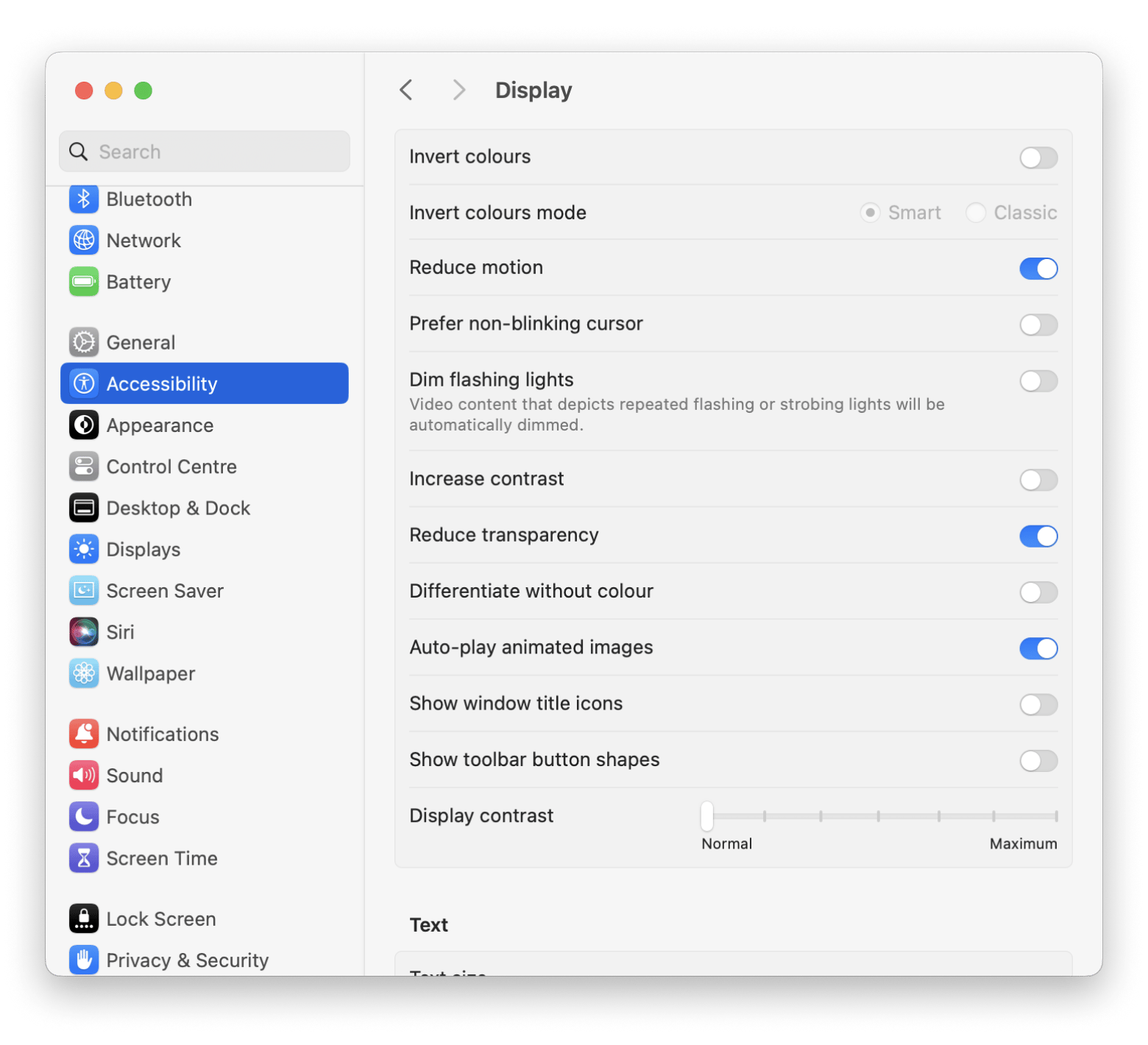Click the Invert colours mode label
1148x1045 pixels.
pos(498,213)
